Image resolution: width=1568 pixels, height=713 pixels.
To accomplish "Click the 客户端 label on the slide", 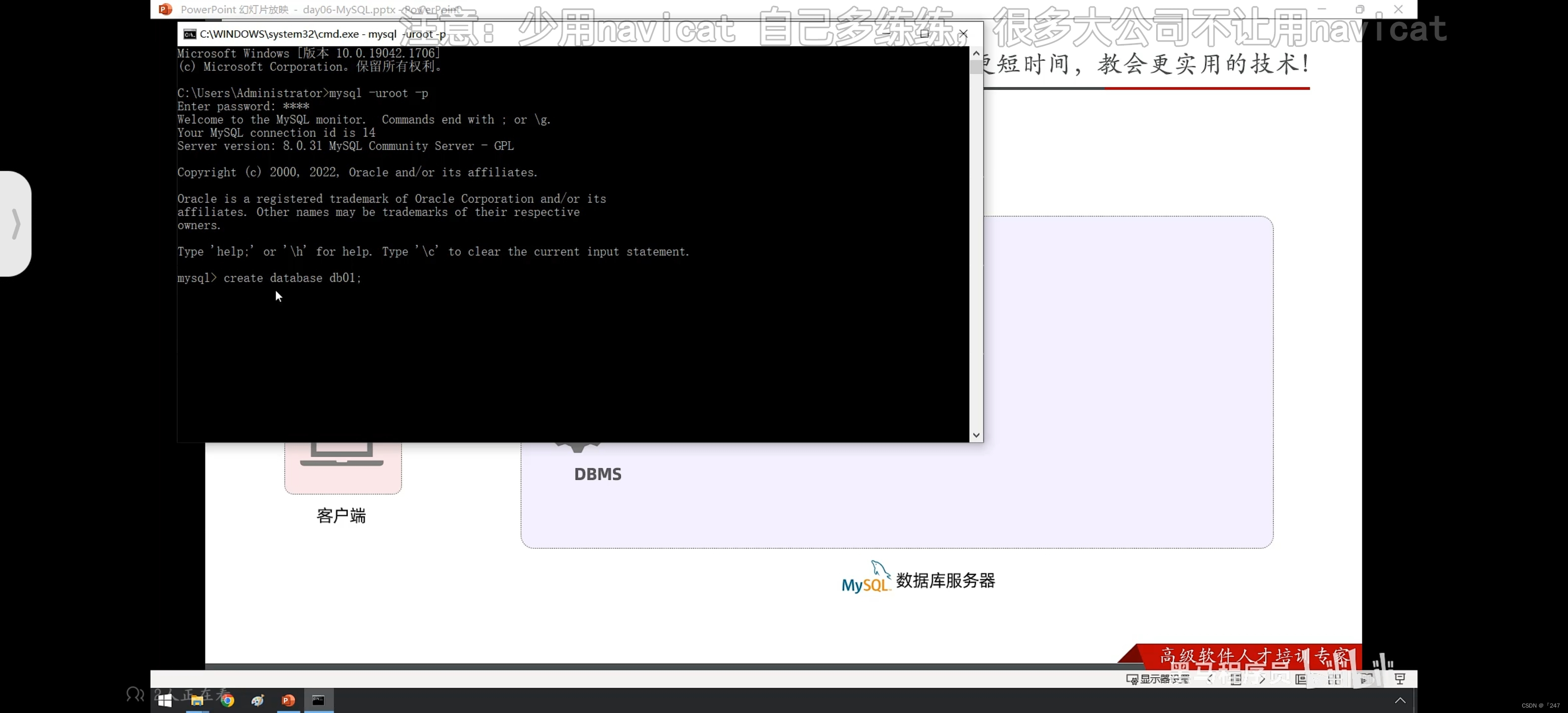I will (342, 516).
